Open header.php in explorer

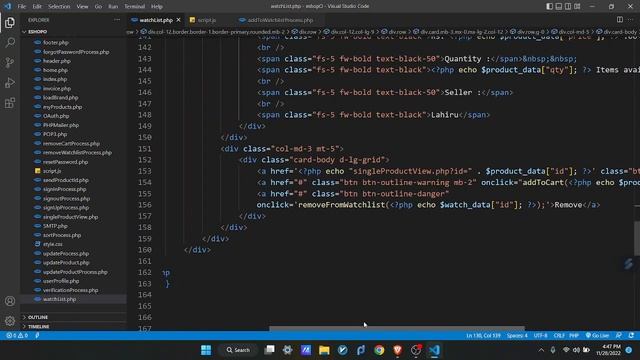[56, 61]
